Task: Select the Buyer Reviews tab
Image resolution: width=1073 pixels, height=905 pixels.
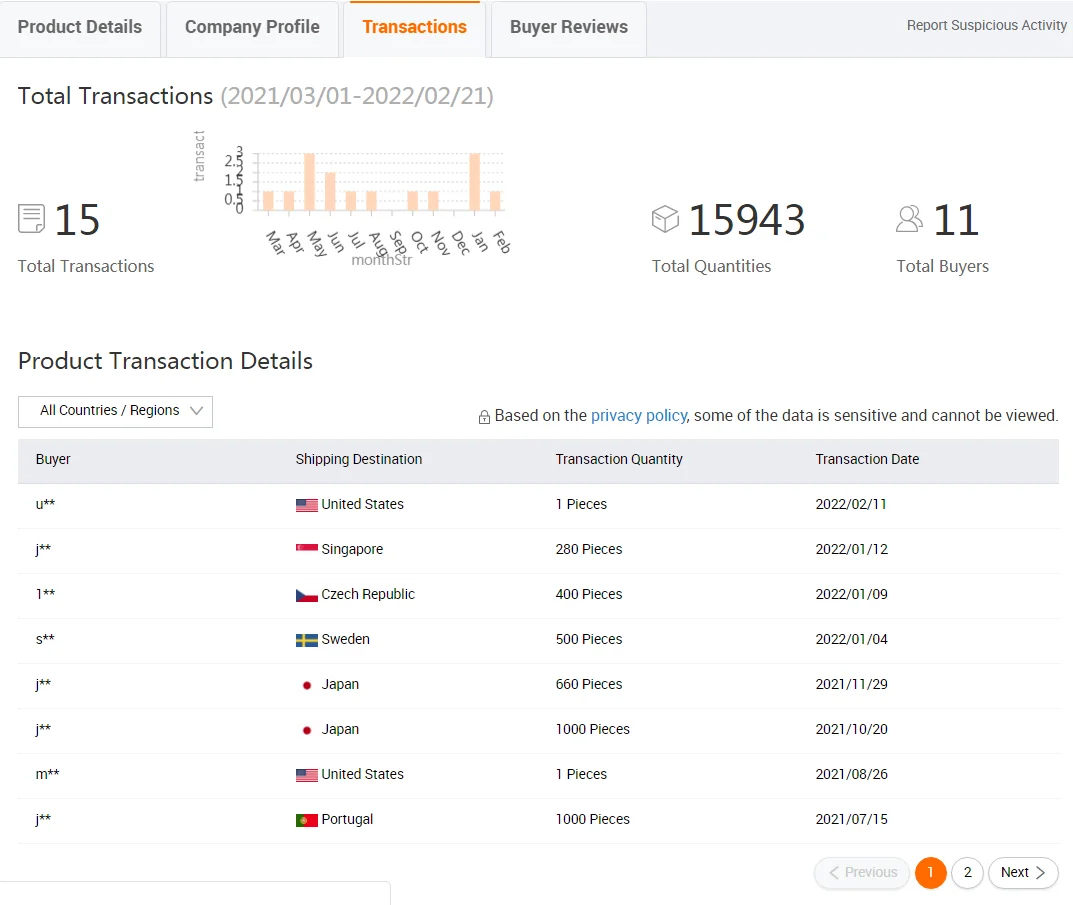Action: 568,27
